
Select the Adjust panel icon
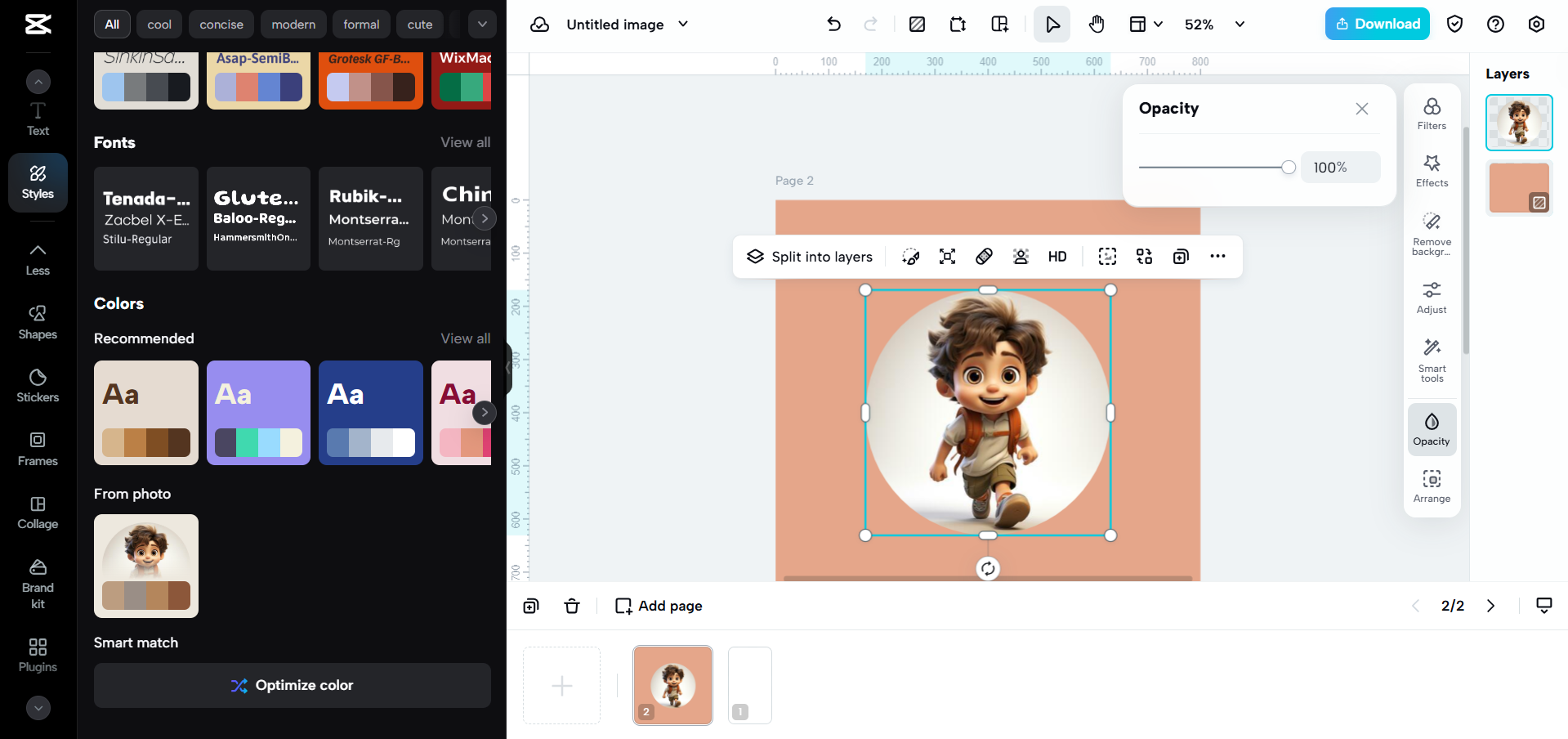coord(1431,296)
